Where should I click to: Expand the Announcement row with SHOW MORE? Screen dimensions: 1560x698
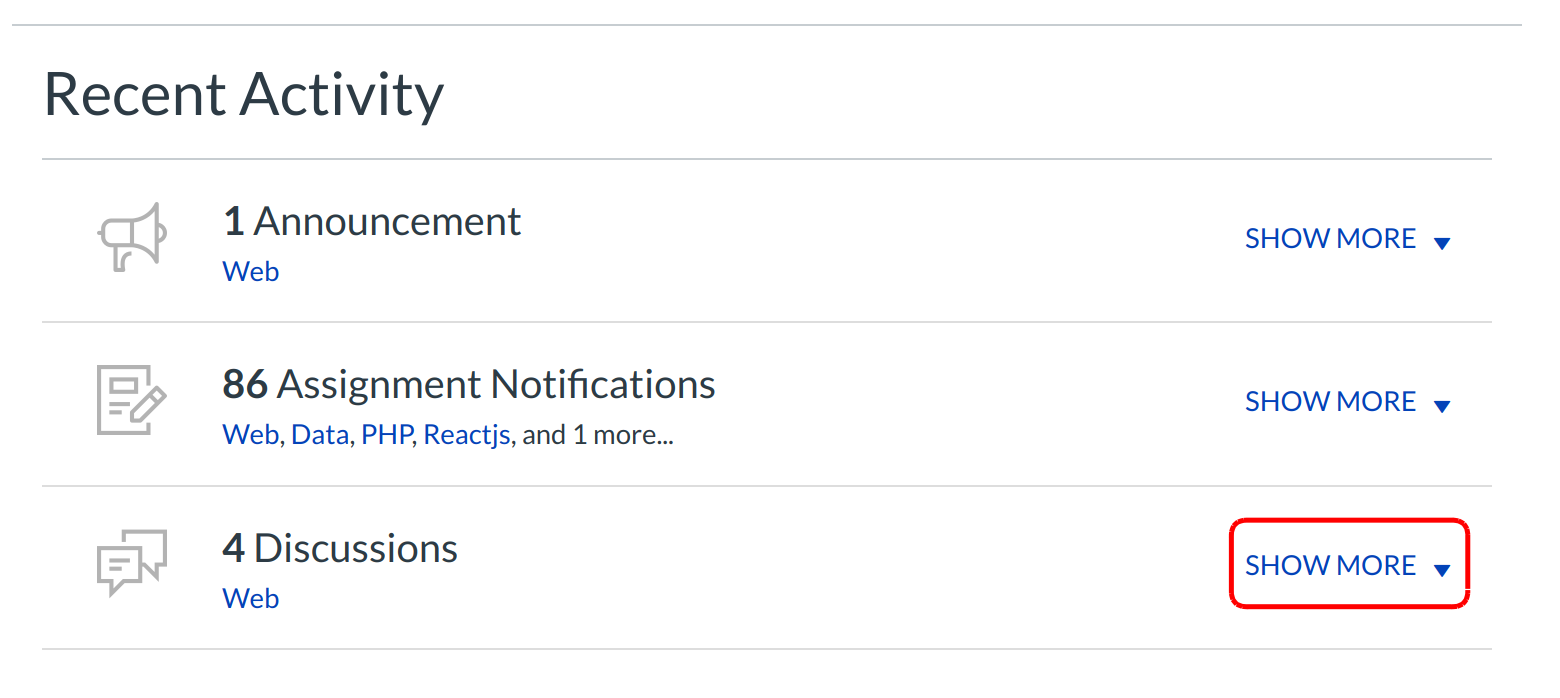pyautogui.click(x=1330, y=239)
